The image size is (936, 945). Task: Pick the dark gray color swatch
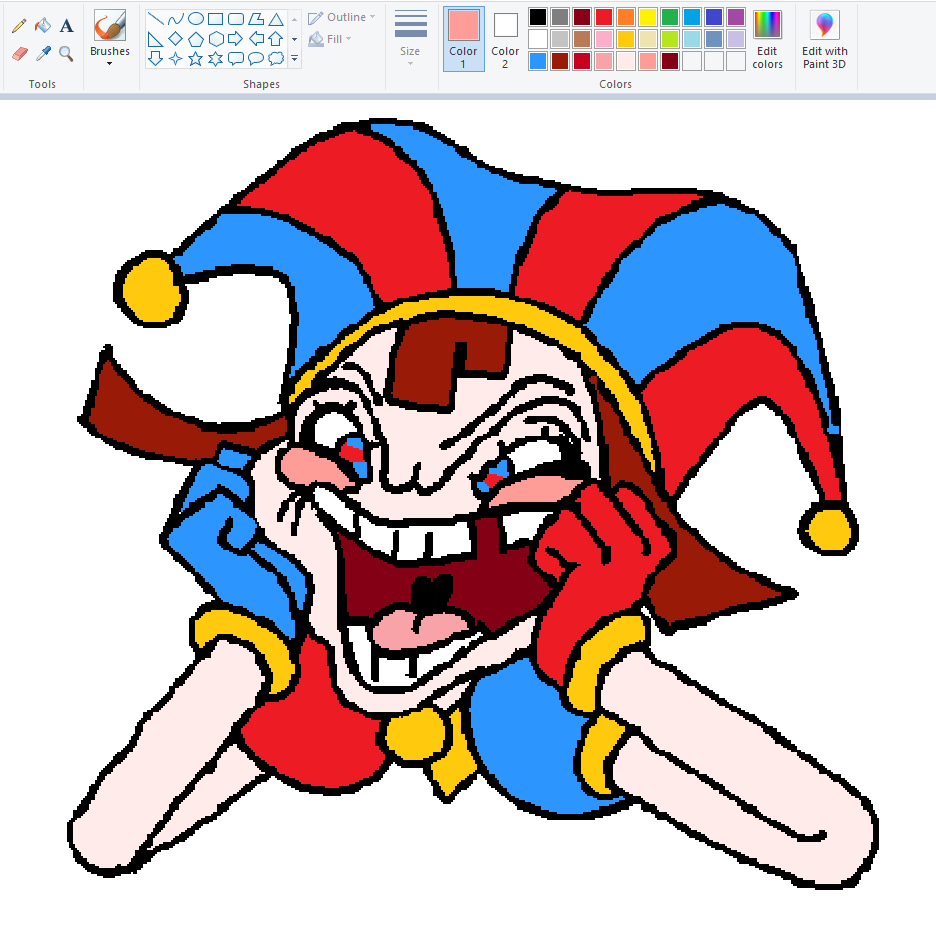[560, 17]
